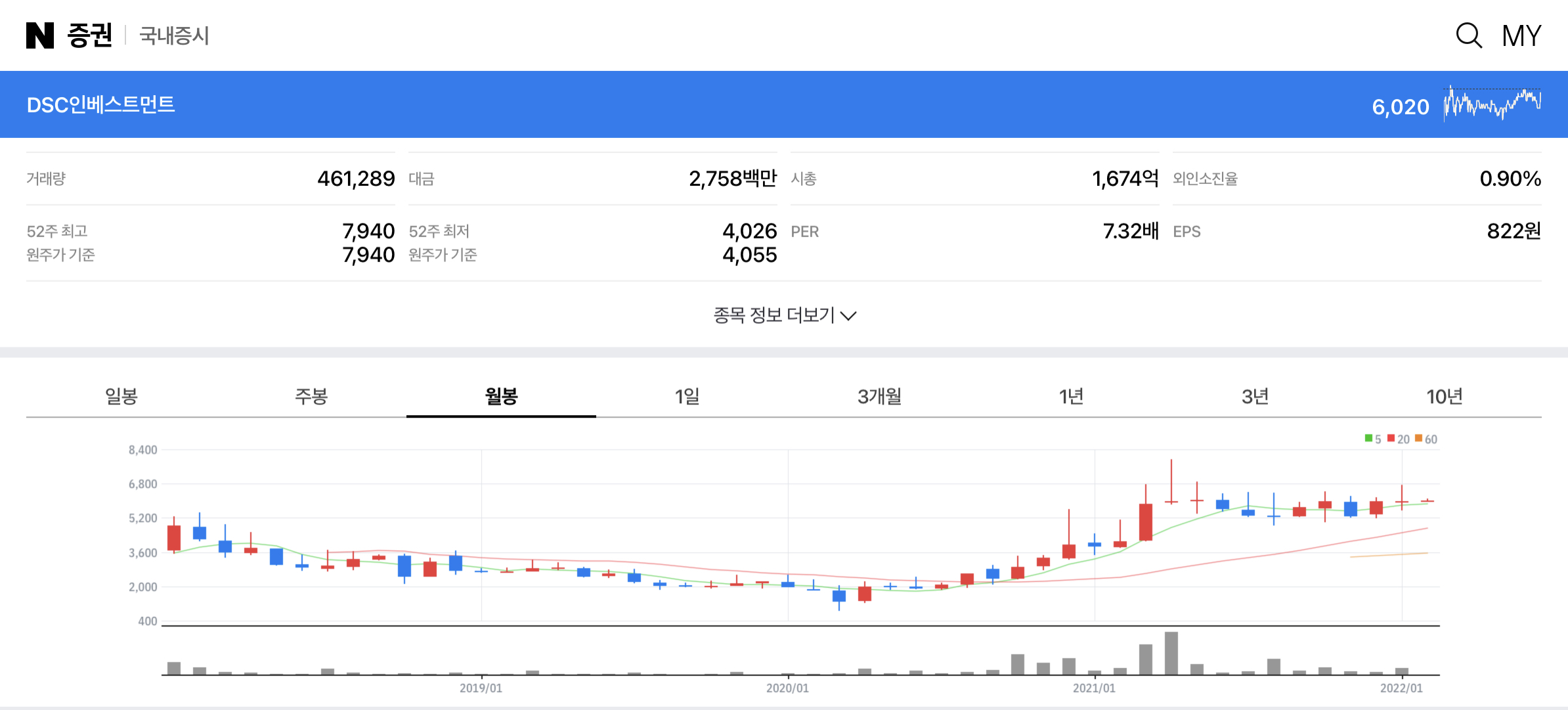Image resolution: width=1568 pixels, height=710 pixels.
Task: Click the red 20 moving average legend
Action: (1399, 439)
